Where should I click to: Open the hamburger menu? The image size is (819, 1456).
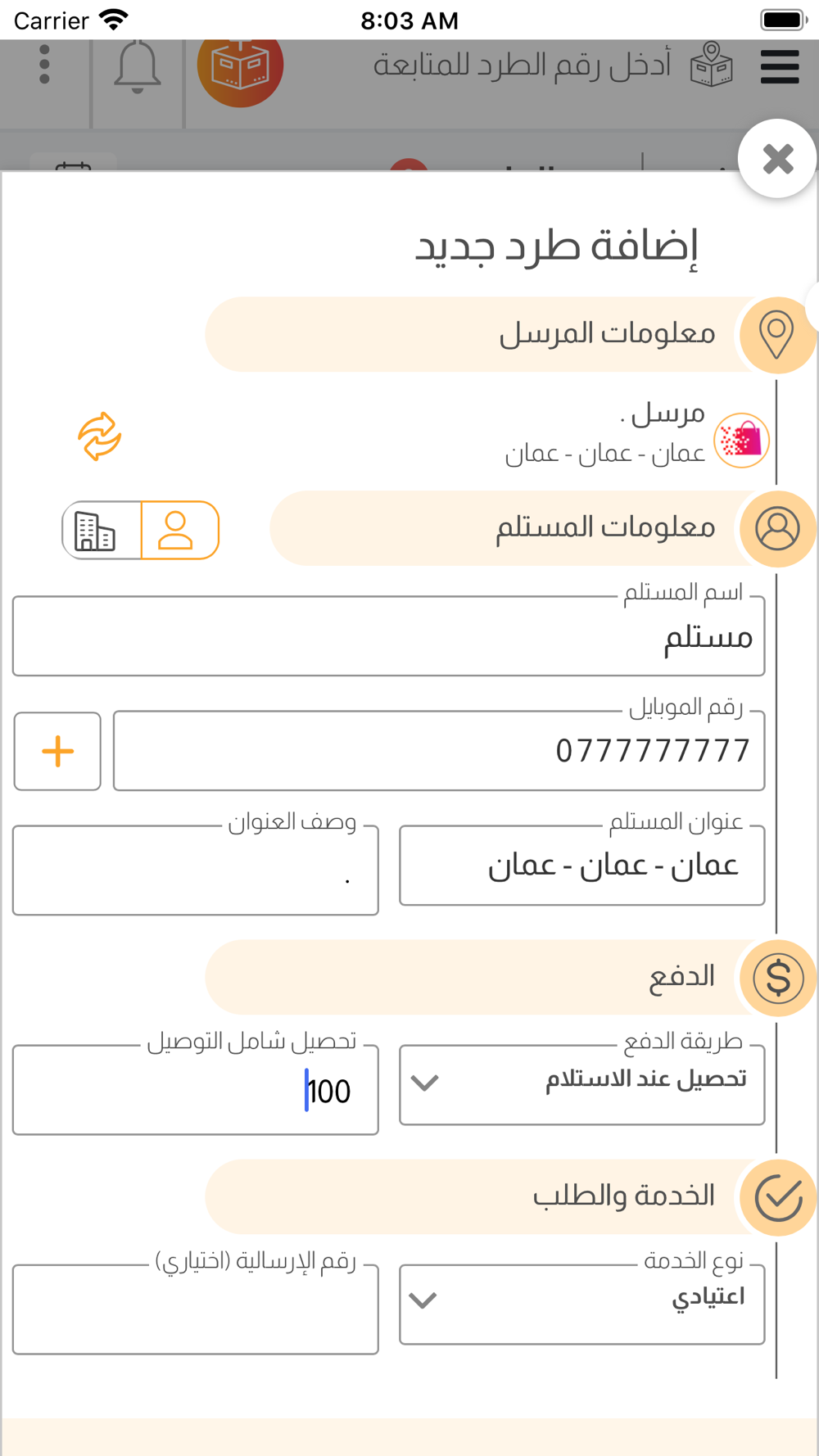[779, 66]
